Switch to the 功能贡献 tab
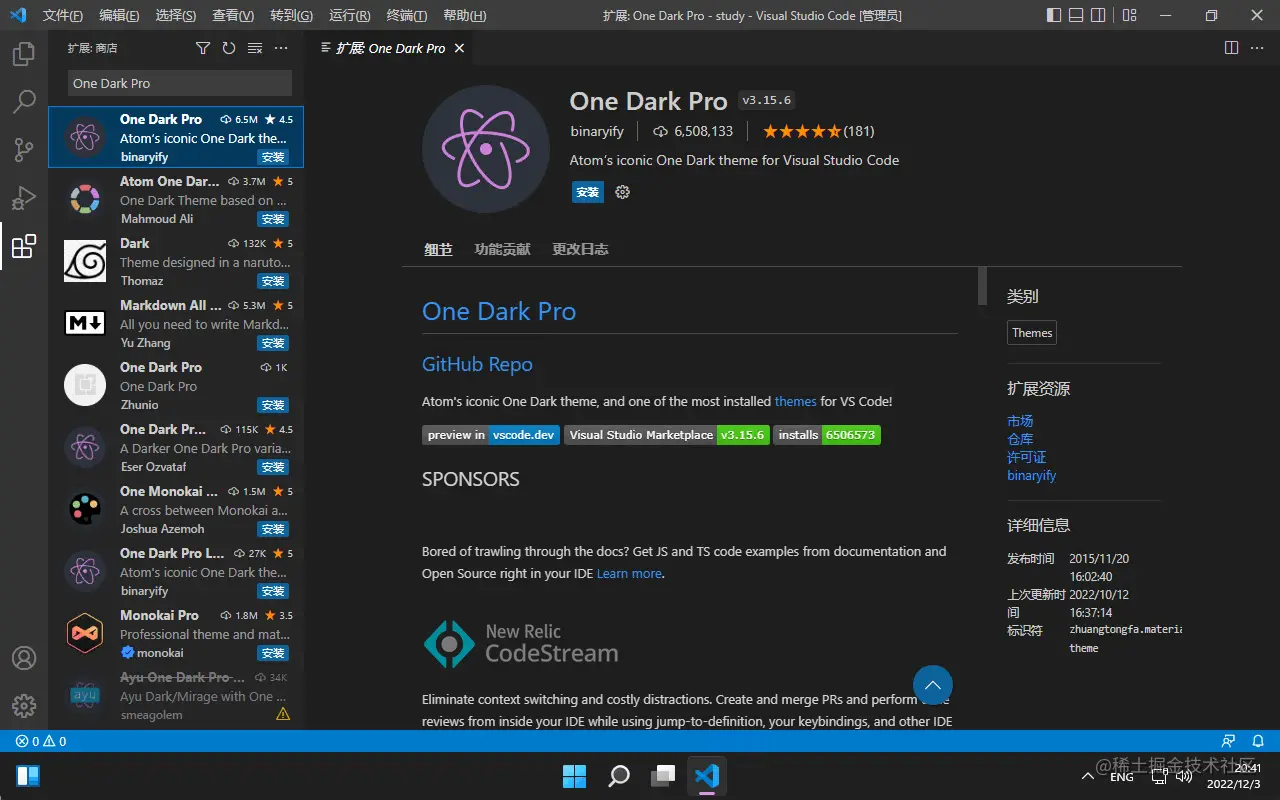Viewport: 1280px width, 800px height. [x=502, y=249]
